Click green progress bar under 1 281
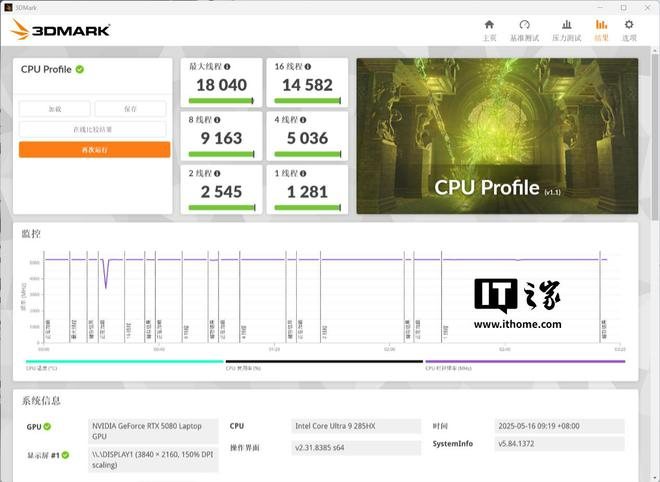This screenshot has height=482, width=660. 307,208
